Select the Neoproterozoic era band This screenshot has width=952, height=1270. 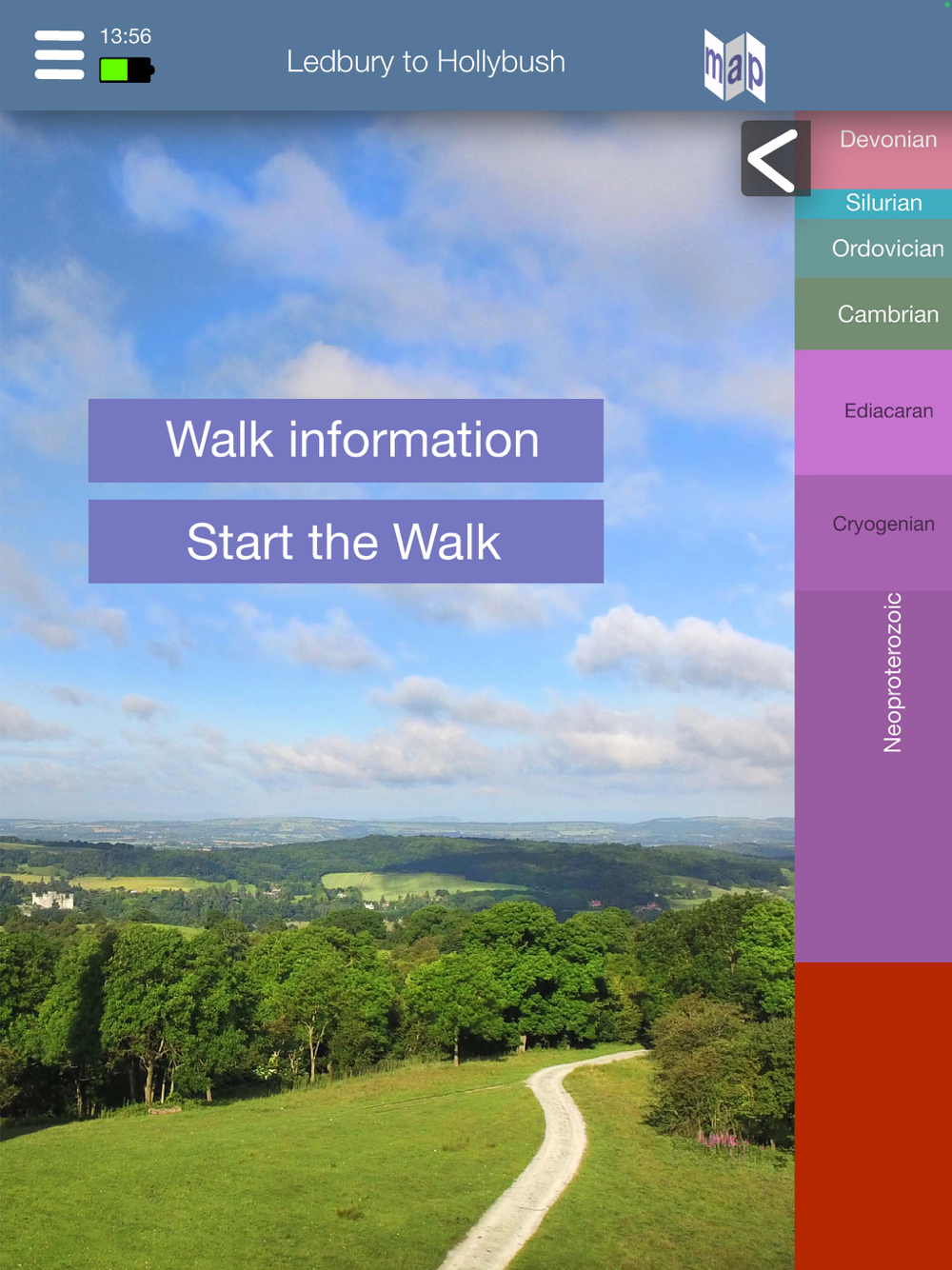coord(874,776)
